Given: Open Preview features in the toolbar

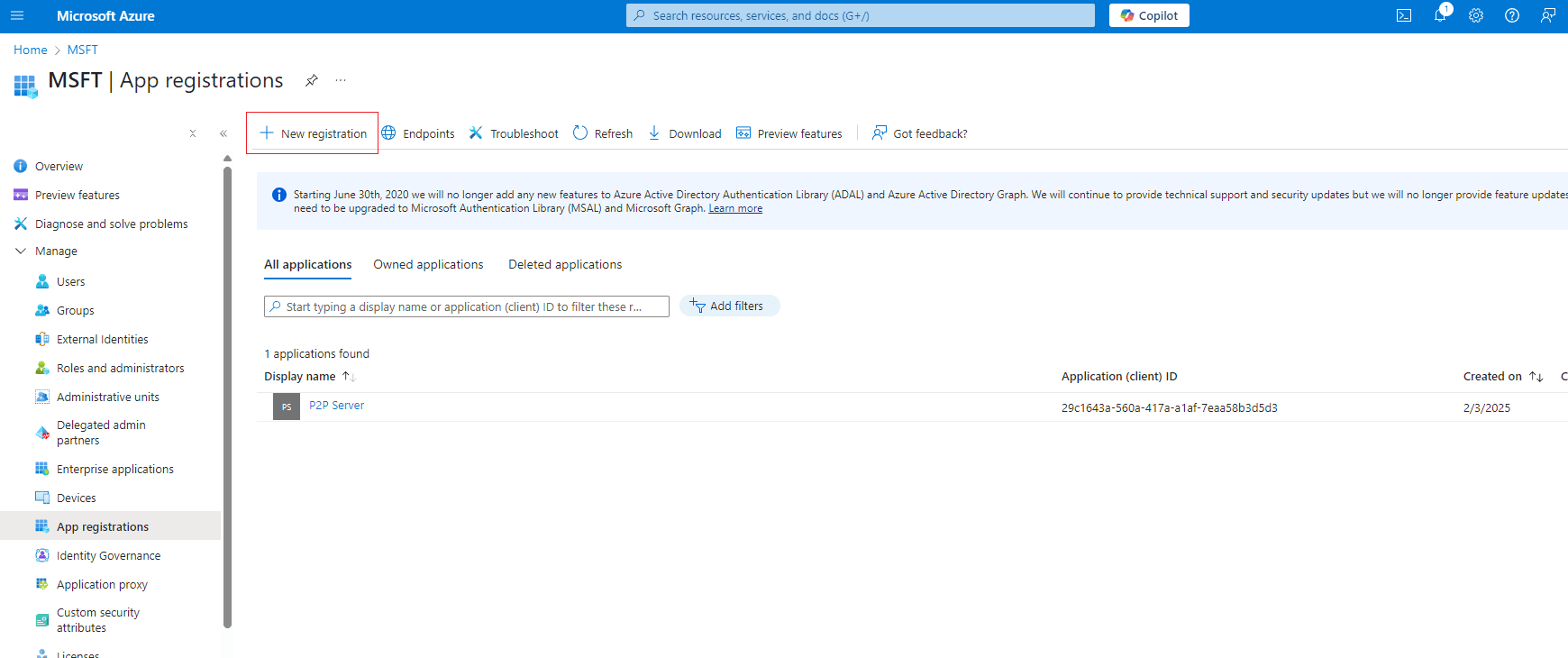Looking at the screenshot, I should point(789,133).
